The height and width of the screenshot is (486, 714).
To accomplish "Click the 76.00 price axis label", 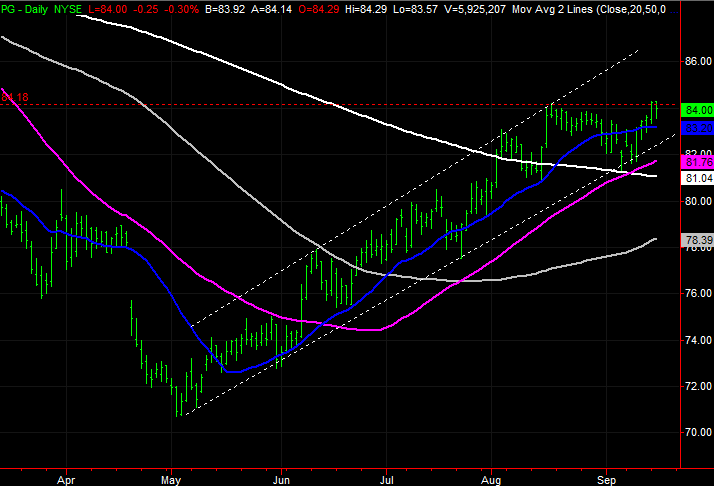I will point(699,293).
